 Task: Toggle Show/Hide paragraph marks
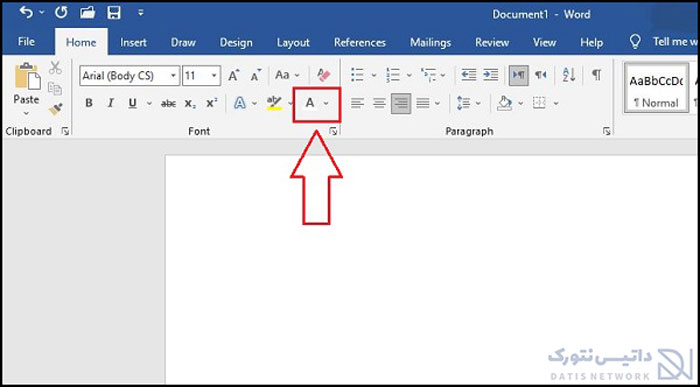[x=596, y=75]
